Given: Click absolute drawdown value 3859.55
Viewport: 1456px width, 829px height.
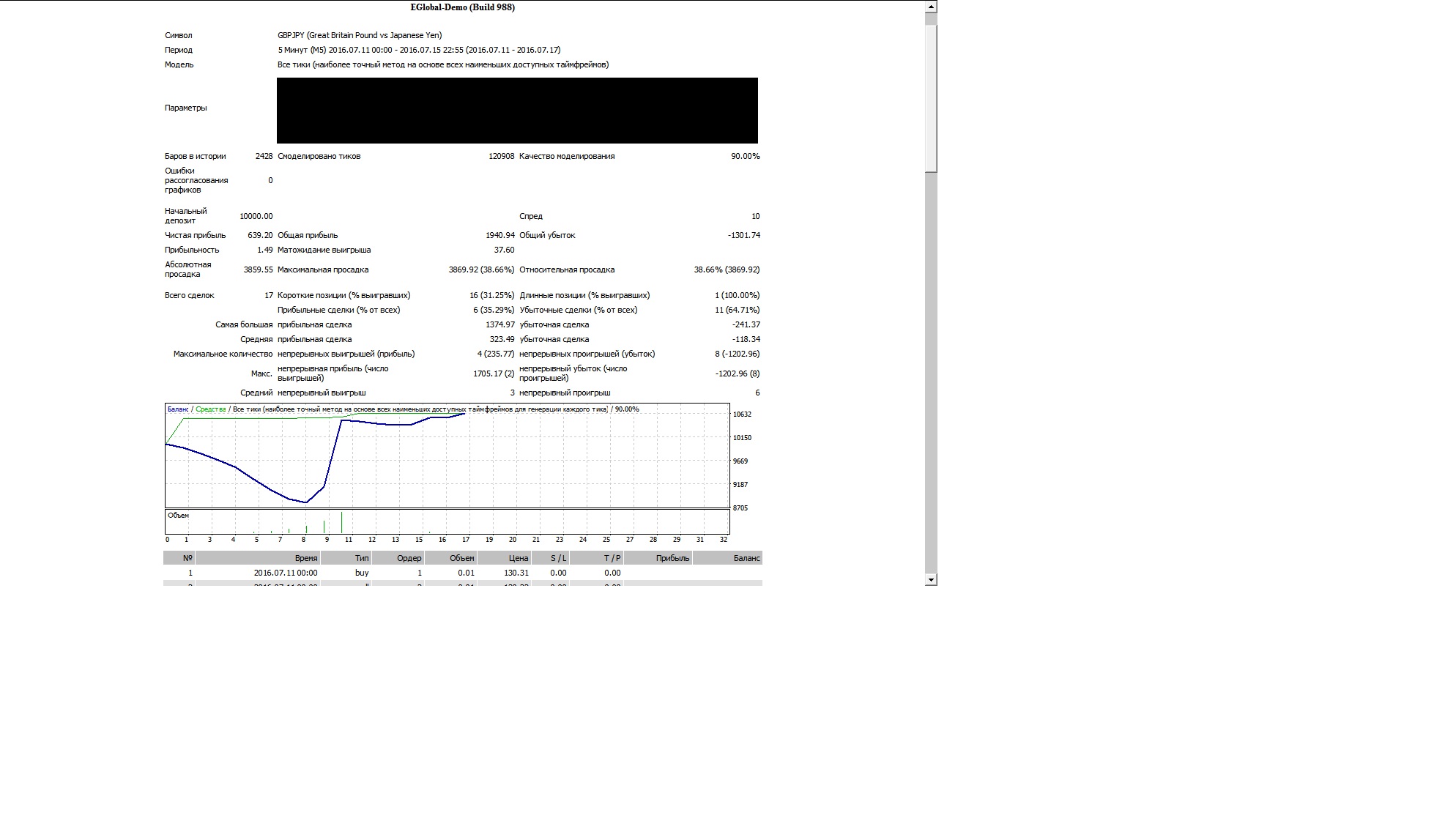Looking at the screenshot, I should [x=258, y=269].
